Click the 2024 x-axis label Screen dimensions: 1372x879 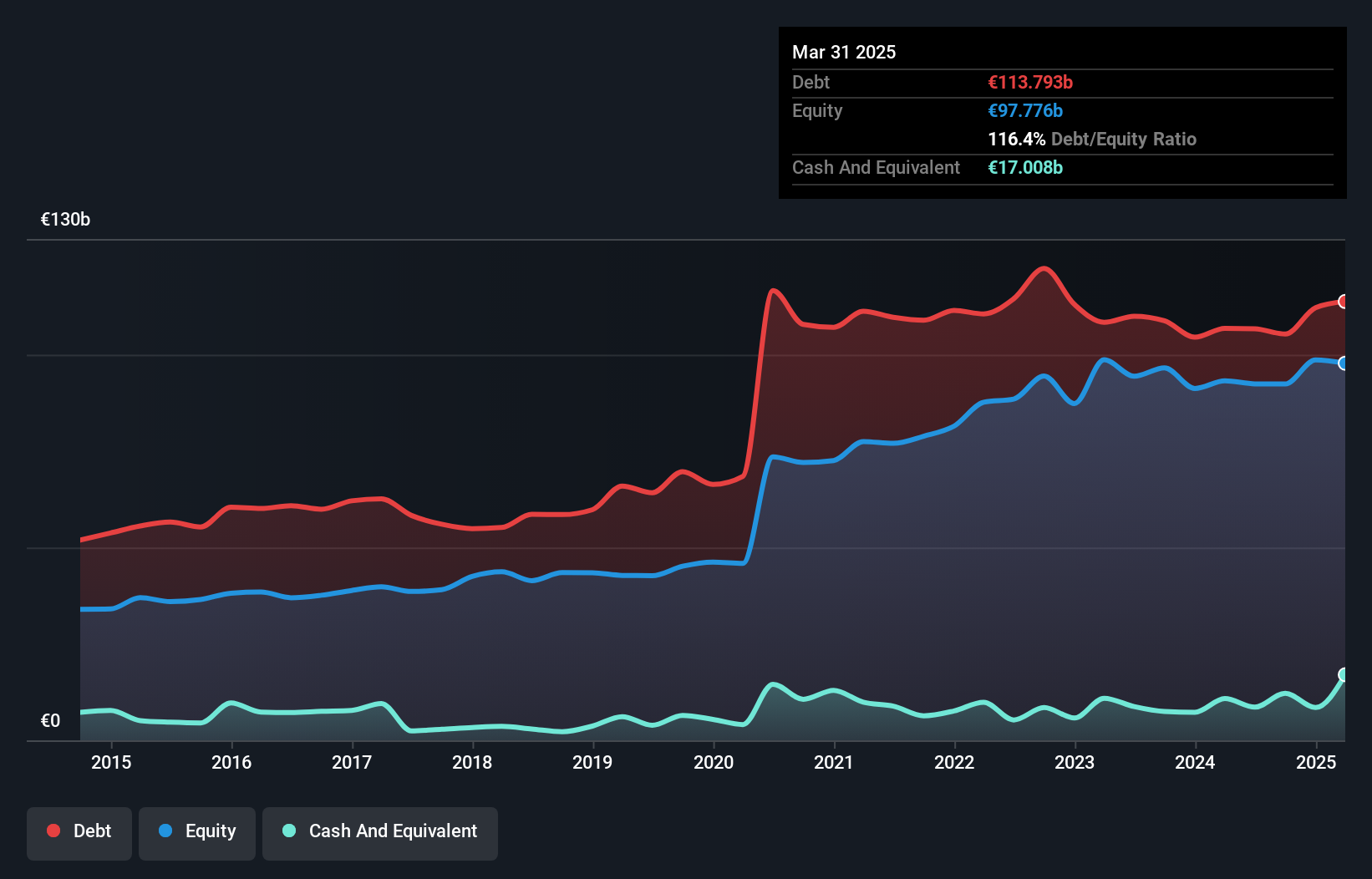click(1195, 762)
